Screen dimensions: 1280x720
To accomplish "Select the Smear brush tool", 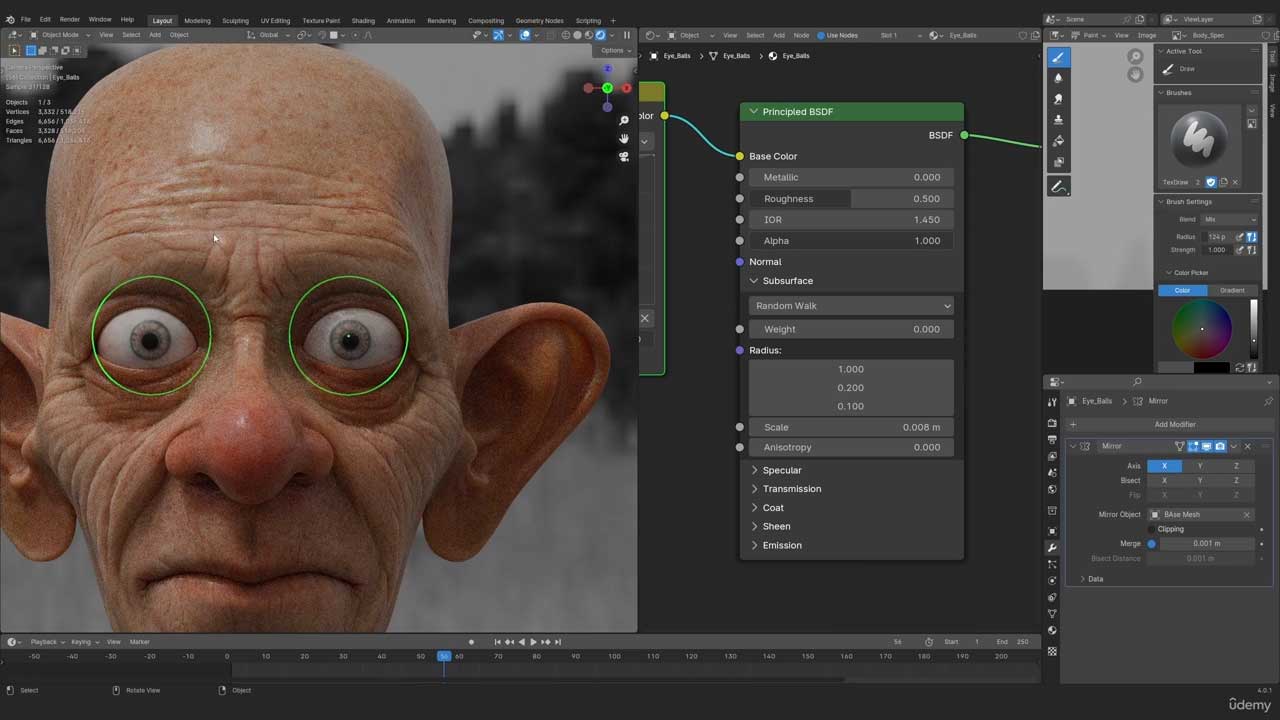I will pyautogui.click(x=1058, y=99).
